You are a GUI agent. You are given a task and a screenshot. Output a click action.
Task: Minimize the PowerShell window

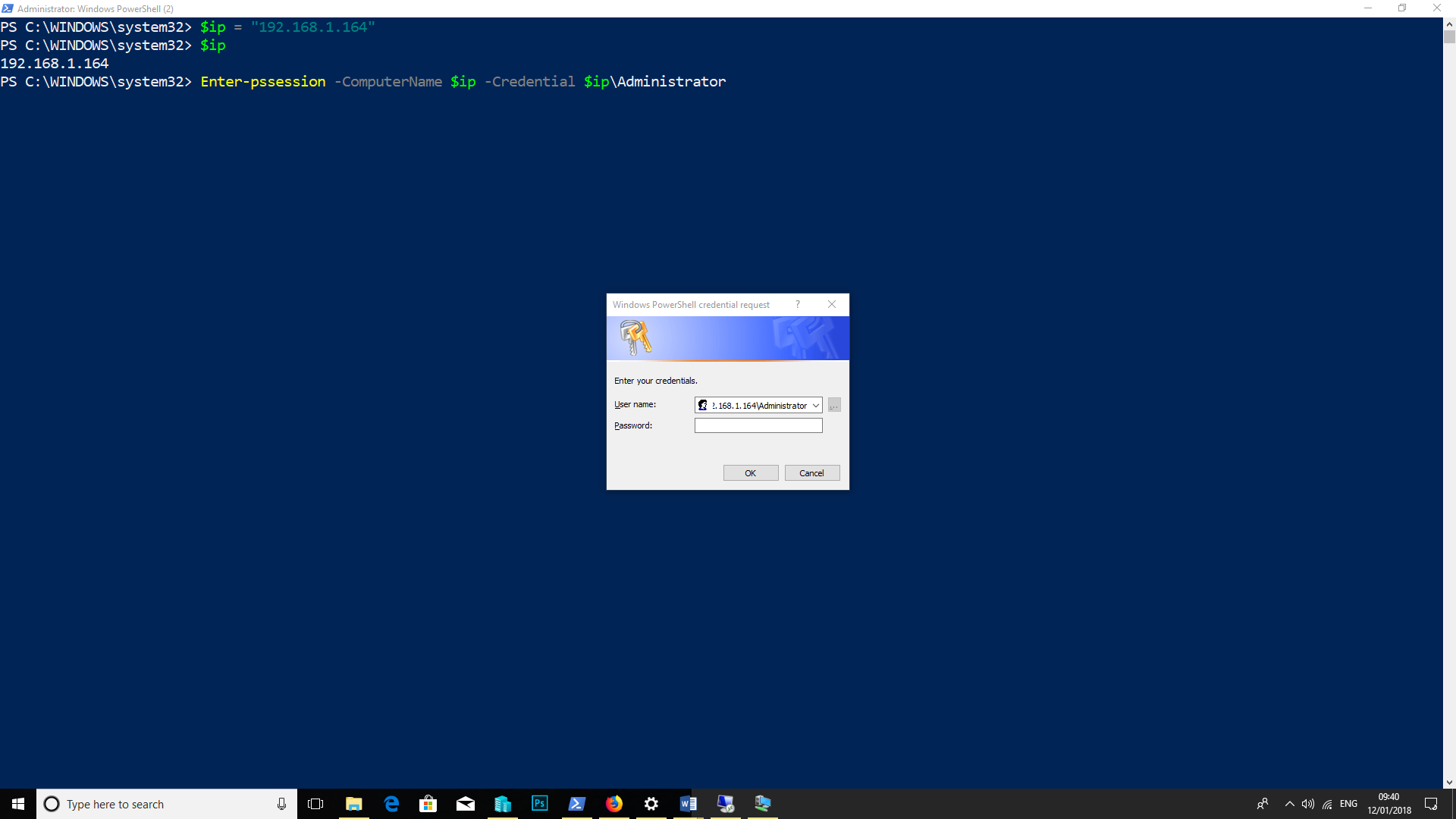[x=1368, y=8]
